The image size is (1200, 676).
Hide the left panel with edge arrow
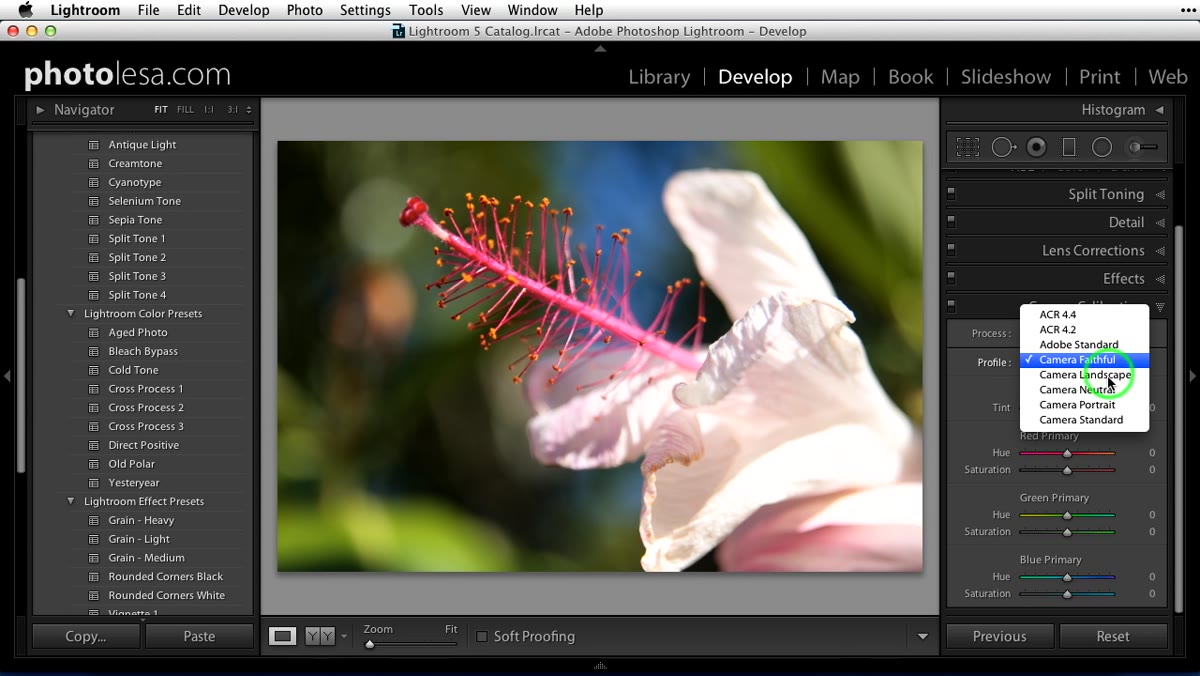pos(7,376)
